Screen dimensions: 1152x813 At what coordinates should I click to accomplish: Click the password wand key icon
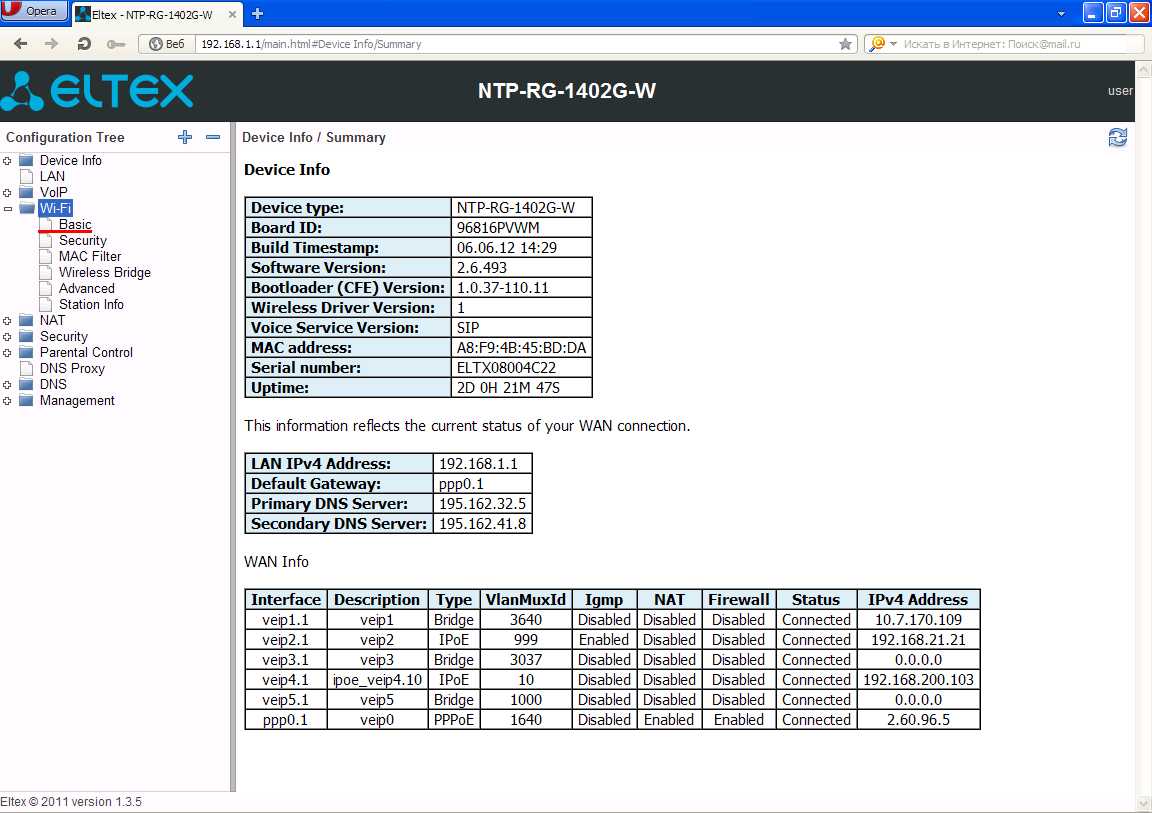coord(116,44)
